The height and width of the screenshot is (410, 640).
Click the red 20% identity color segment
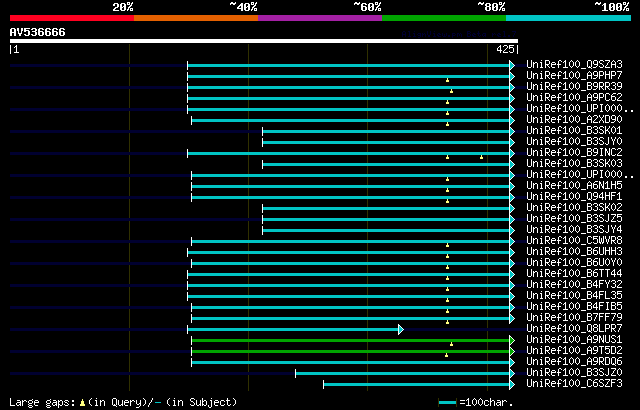coord(72,18)
